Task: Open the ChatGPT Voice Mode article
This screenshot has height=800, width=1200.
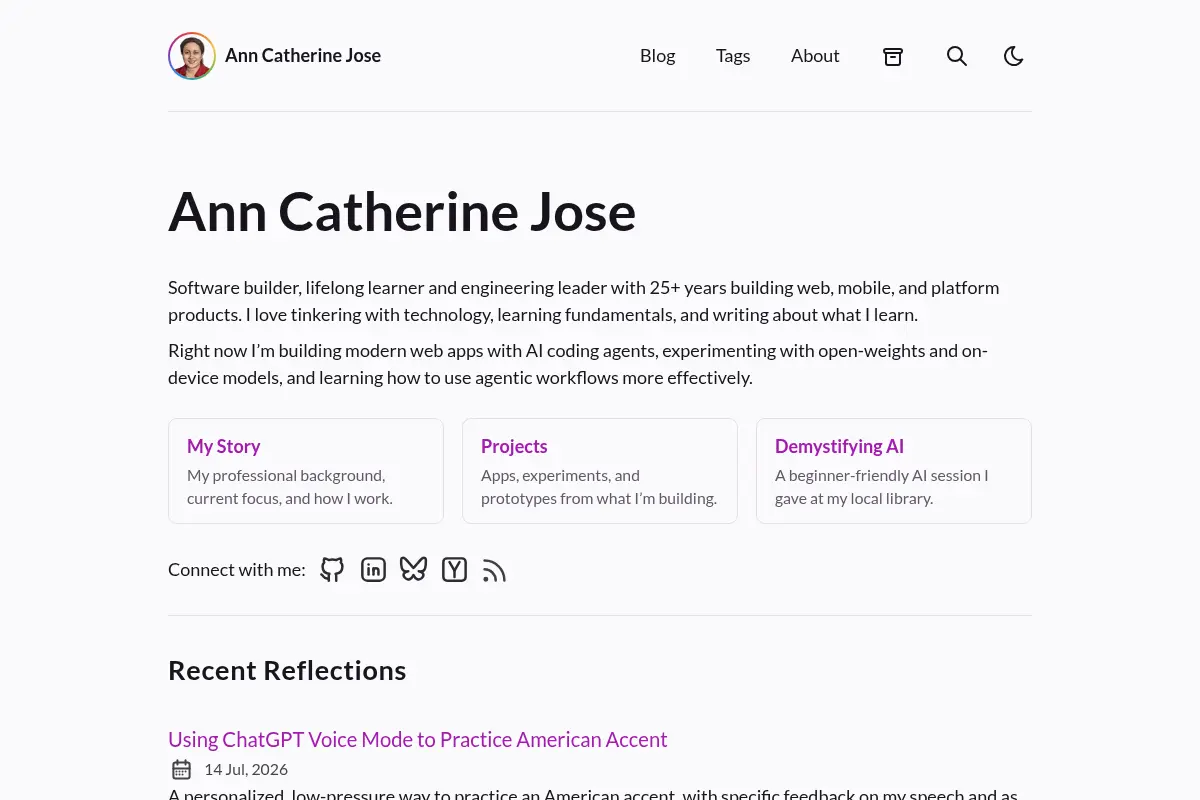Action: (x=417, y=740)
